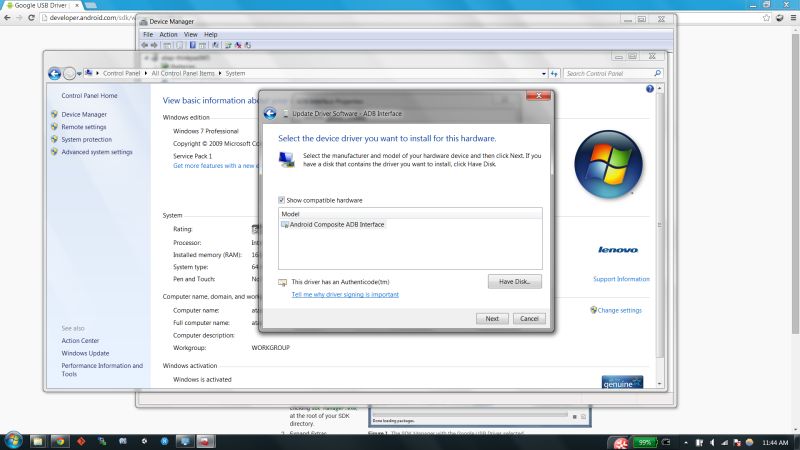The width and height of the screenshot is (800, 450).
Task: Click Change settings link
Action: point(619,310)
